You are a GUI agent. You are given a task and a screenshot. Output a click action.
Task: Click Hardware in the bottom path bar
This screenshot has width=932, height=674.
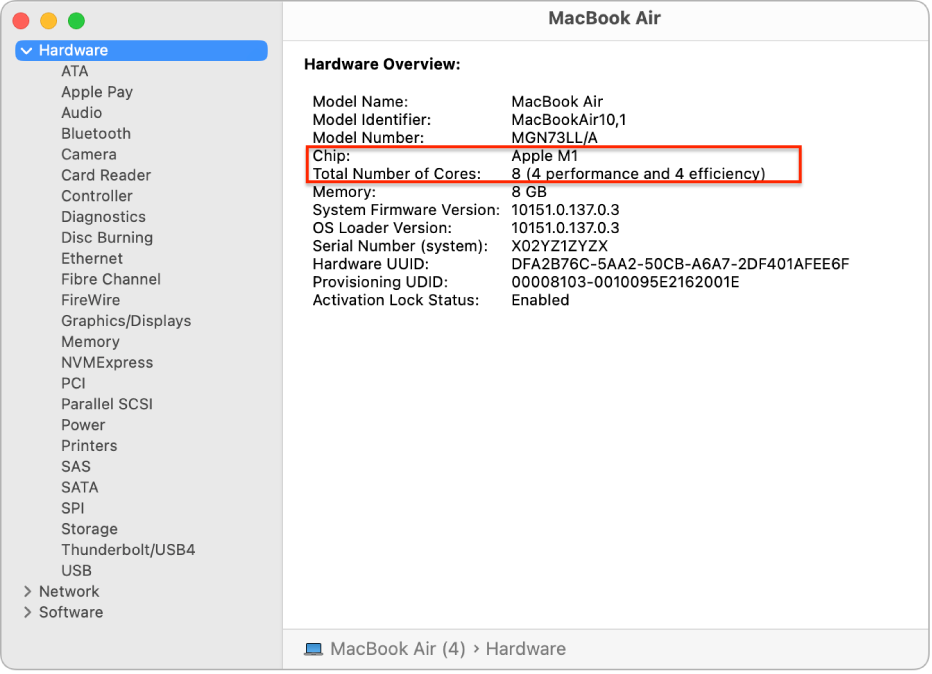[x=526, y=649]
